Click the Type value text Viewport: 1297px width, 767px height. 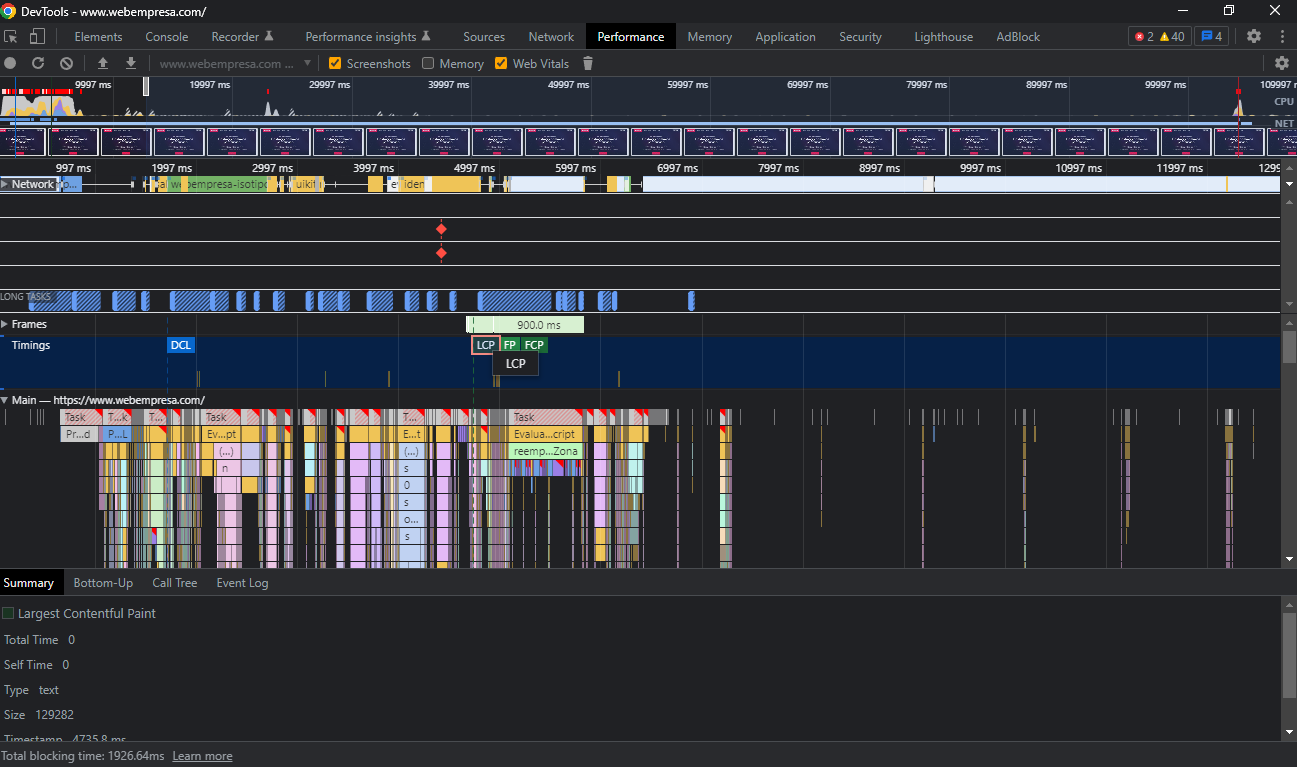pos(49,690)
